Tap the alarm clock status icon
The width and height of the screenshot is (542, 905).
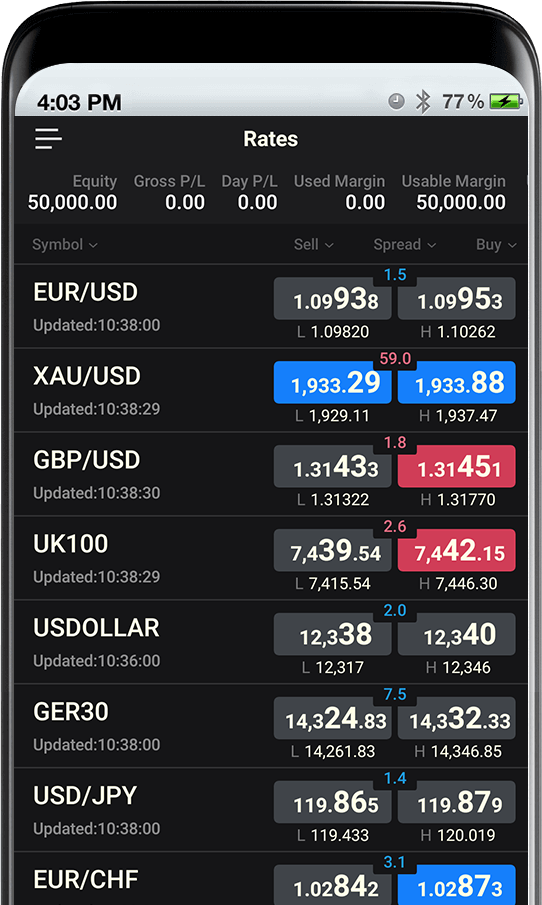pyautogui.click(x=396, y=102)
